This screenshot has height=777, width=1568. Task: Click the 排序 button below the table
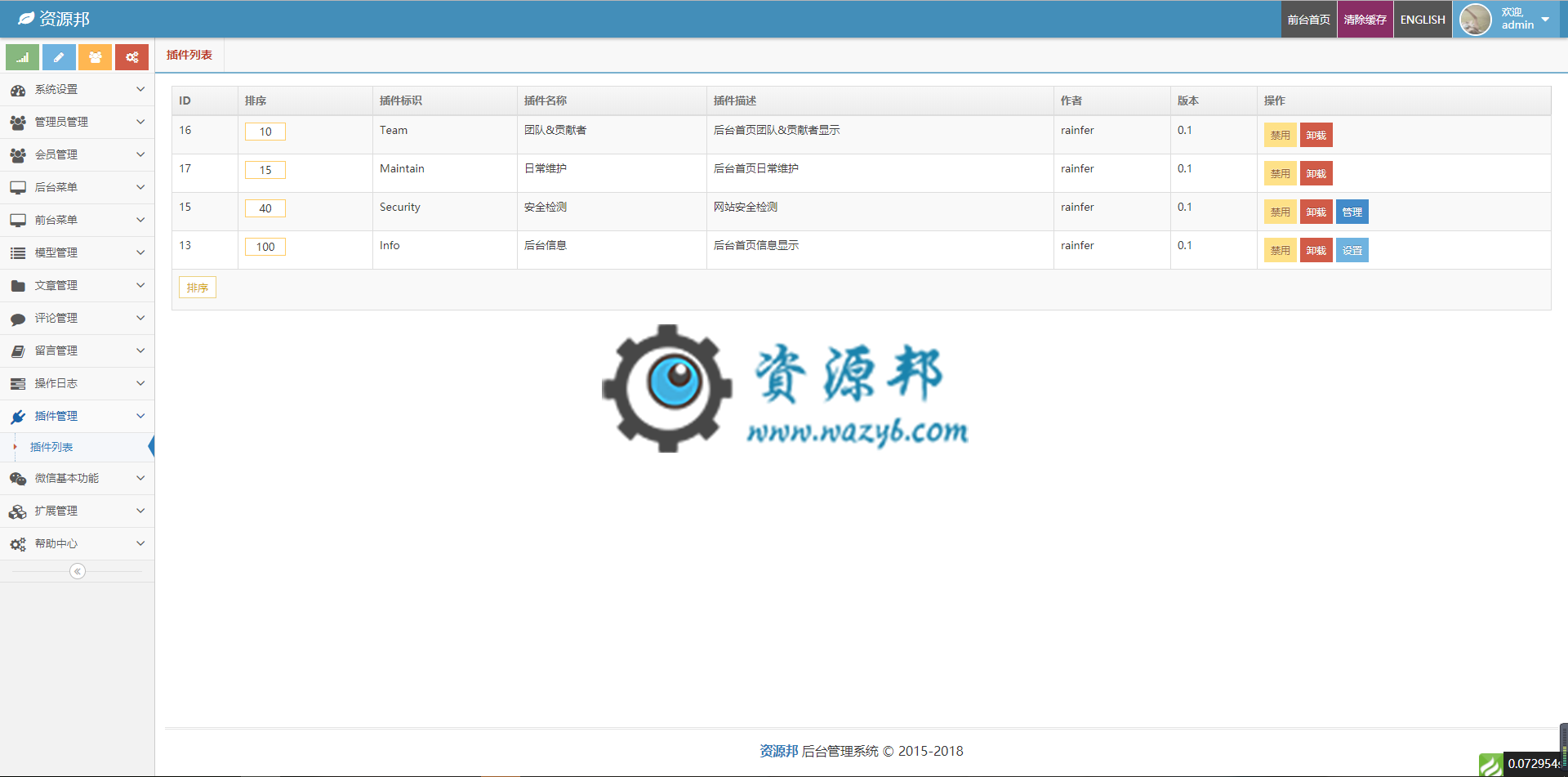coord(198,288)
